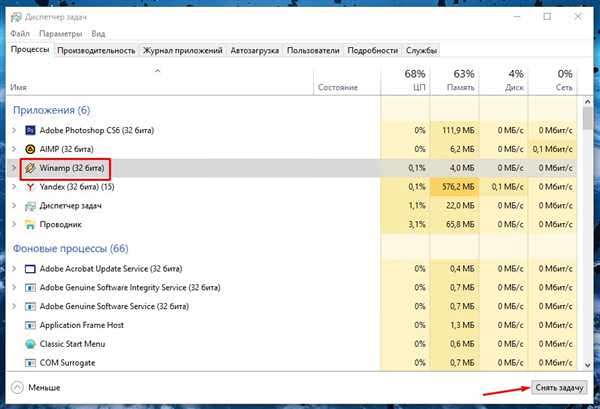The height and width of the screenshot is (409, 600).
Task: Click the scrollbar down arrow
Action: 588,365
